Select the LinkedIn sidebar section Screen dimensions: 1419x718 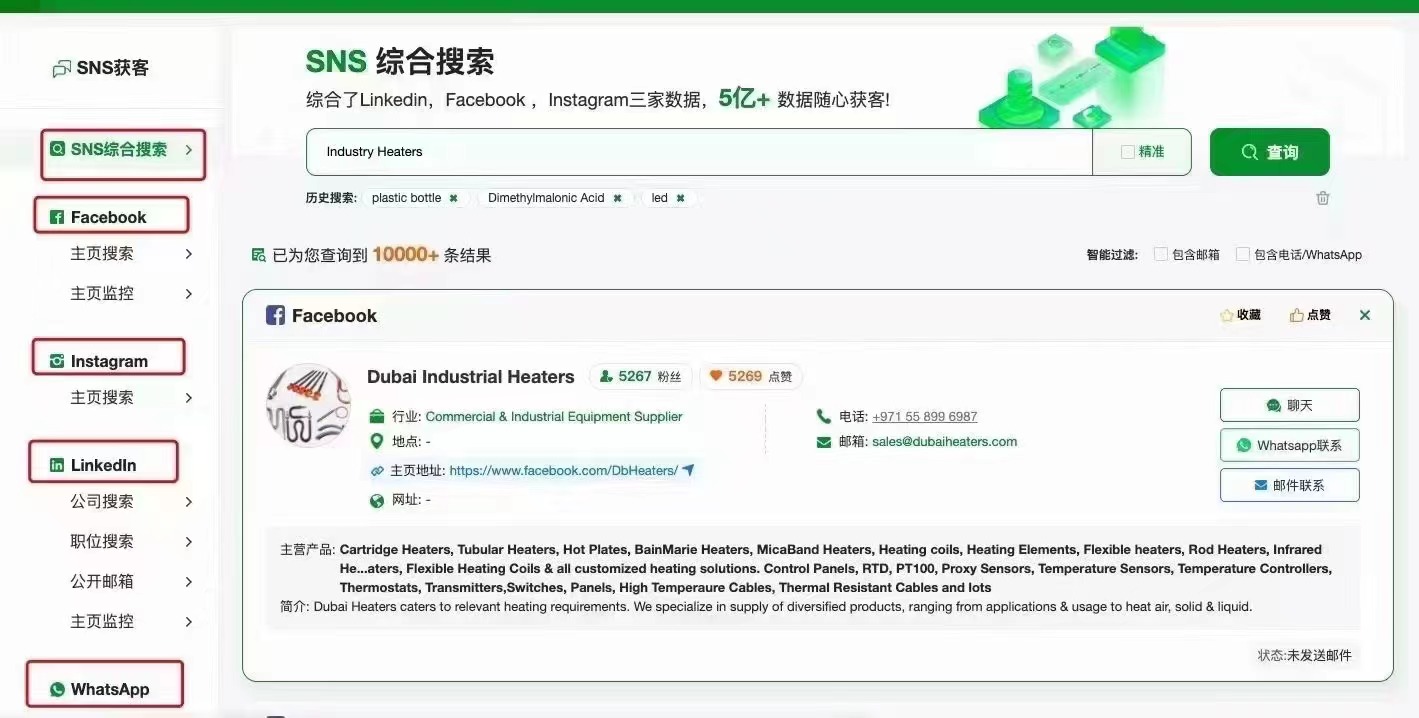103,462
